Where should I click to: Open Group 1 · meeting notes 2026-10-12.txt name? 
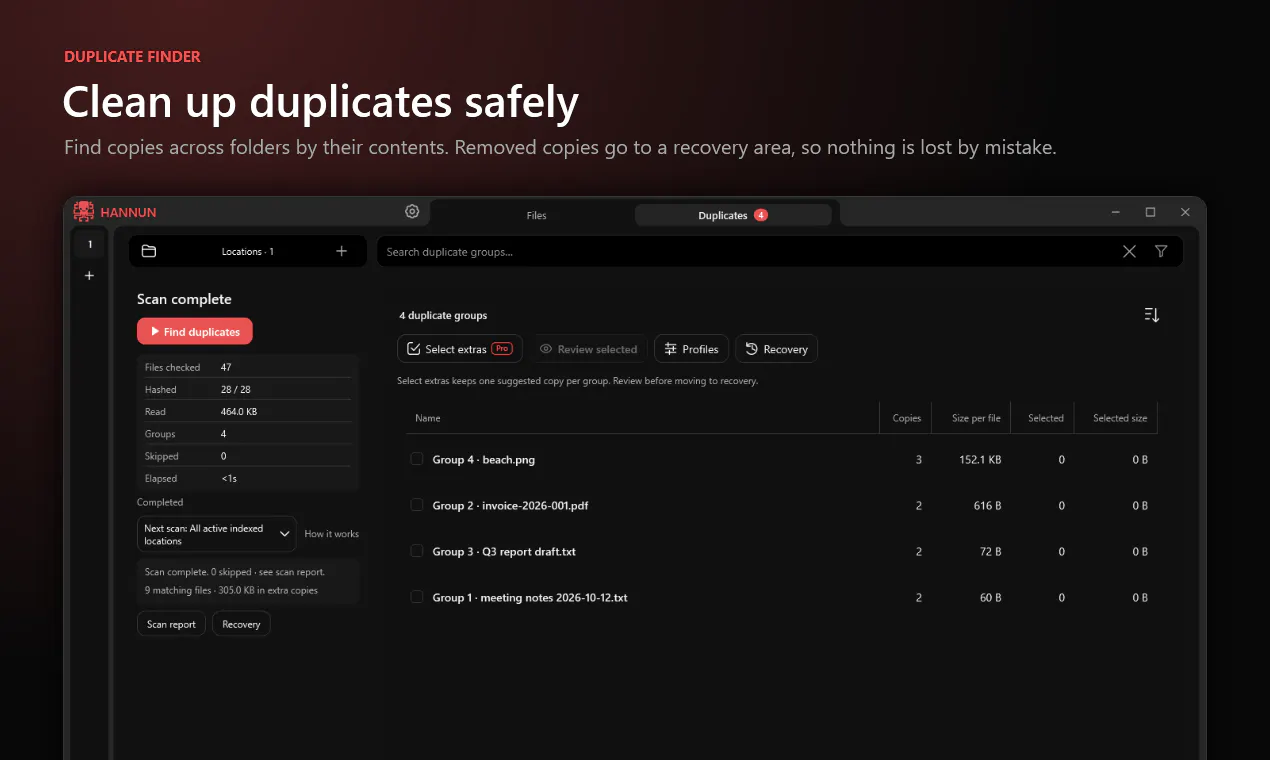click(530, 598)
